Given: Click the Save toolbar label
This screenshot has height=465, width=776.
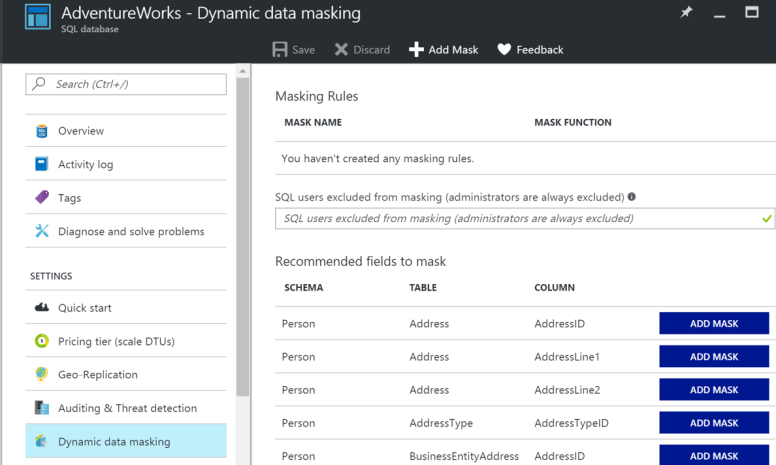Looking at the screenshot, I should pos(303,50).
